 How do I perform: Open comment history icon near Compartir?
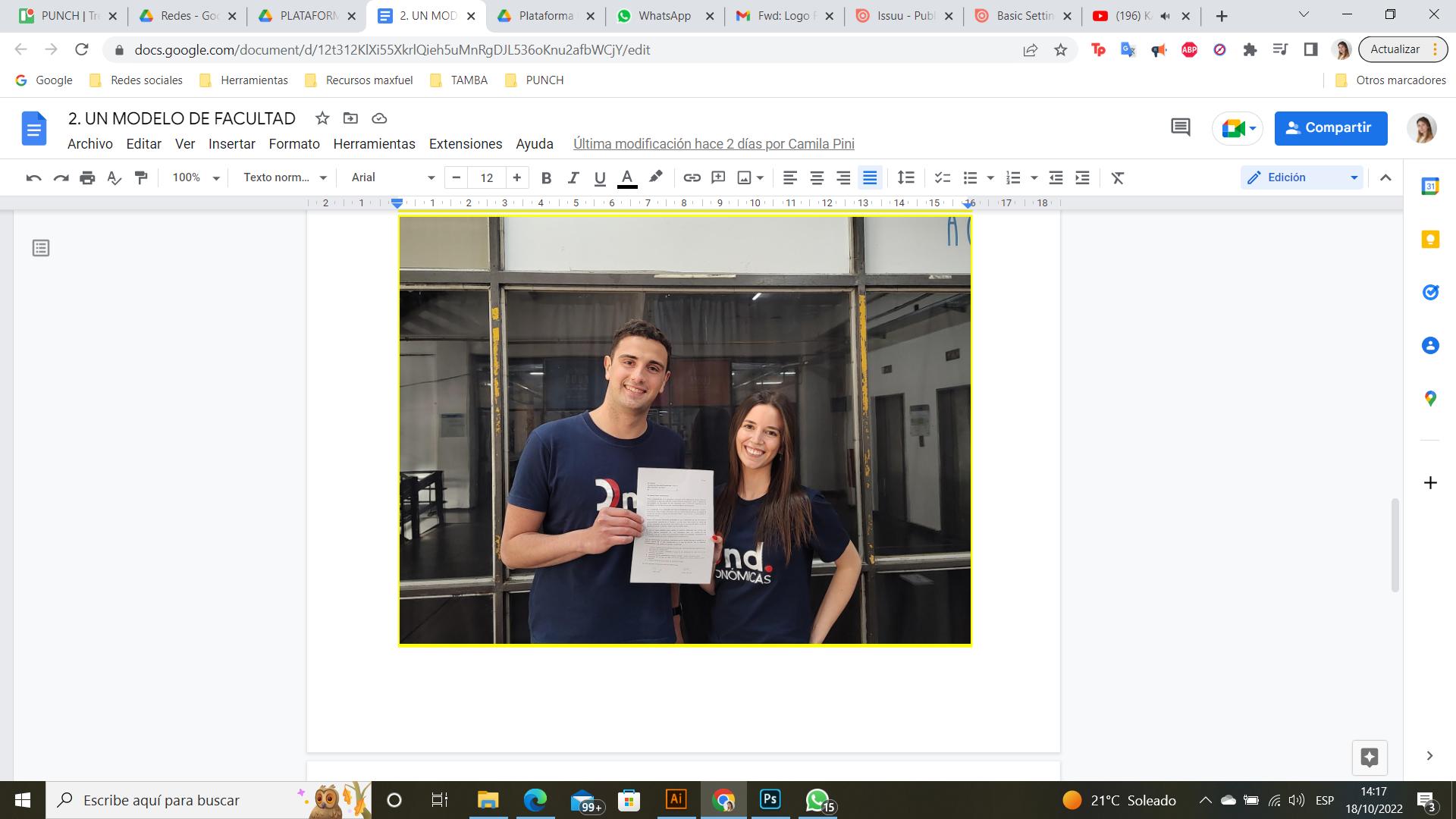coord(1180,127)
